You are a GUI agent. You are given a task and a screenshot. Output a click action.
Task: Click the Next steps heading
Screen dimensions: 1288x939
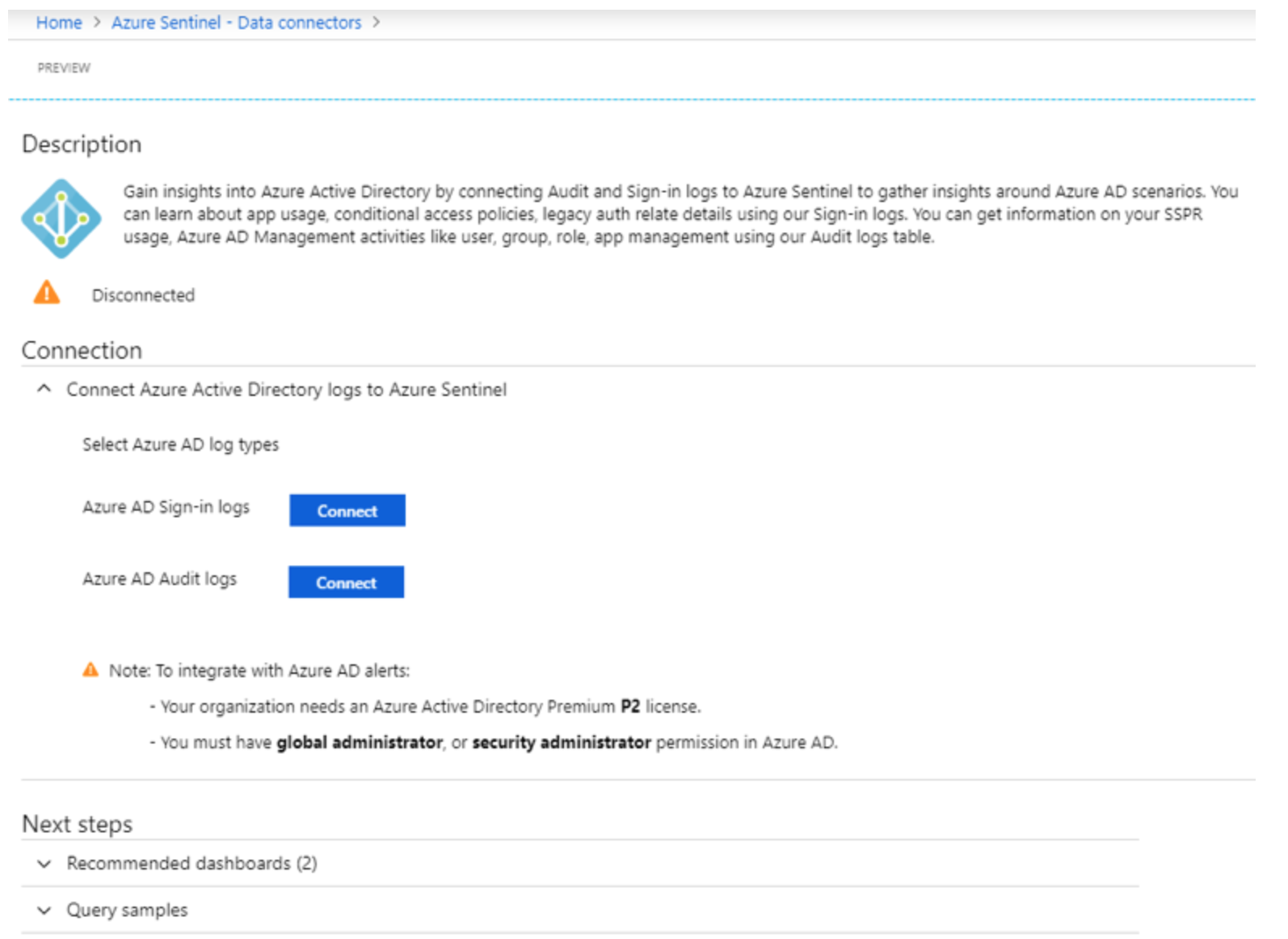[78, 824]
